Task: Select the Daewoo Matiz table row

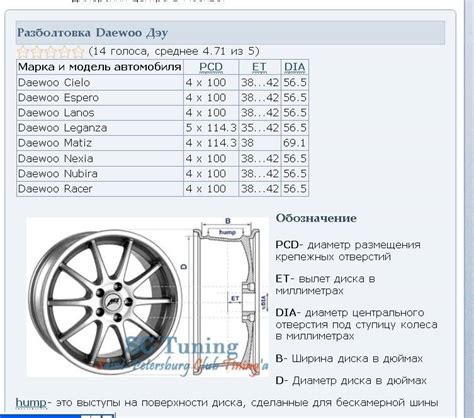Action: (x=163, y=143)
